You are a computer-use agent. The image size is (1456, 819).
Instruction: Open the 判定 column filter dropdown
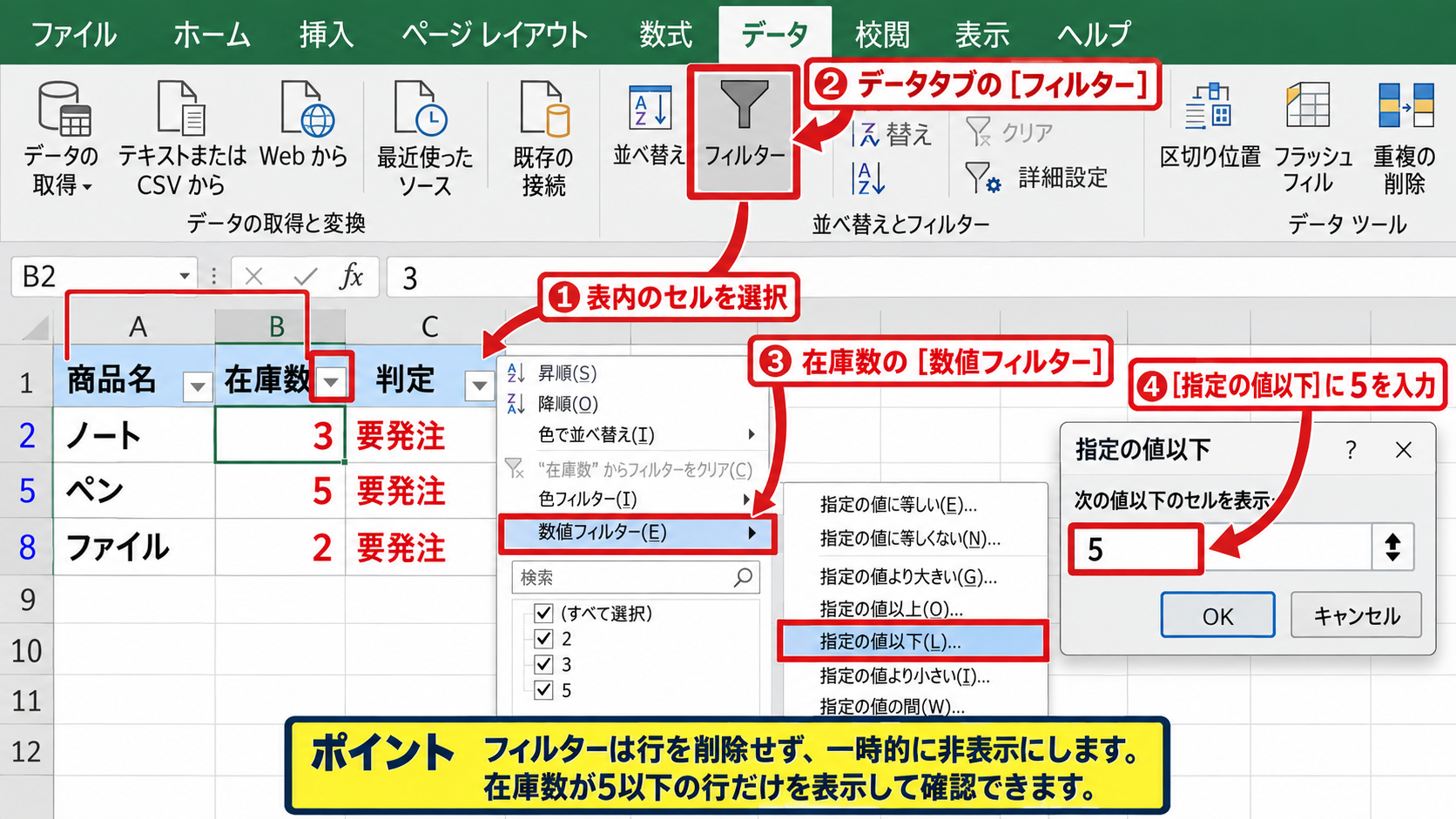[480, 386]
